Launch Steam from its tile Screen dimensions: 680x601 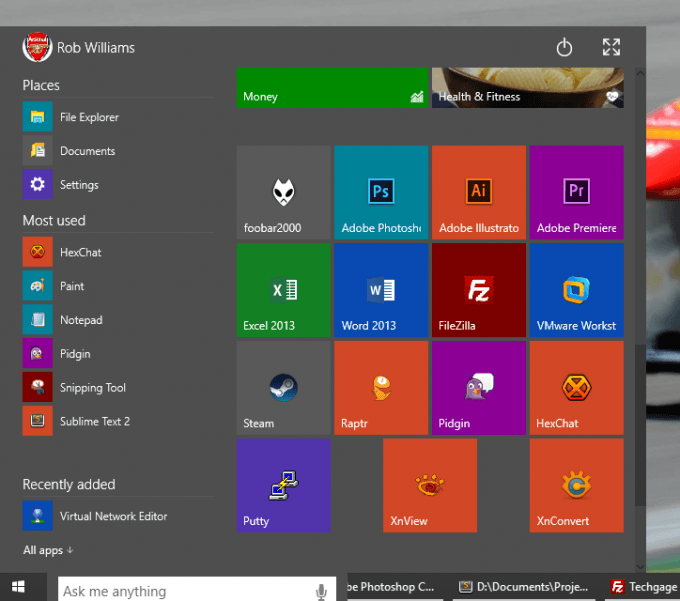[284, 388]
